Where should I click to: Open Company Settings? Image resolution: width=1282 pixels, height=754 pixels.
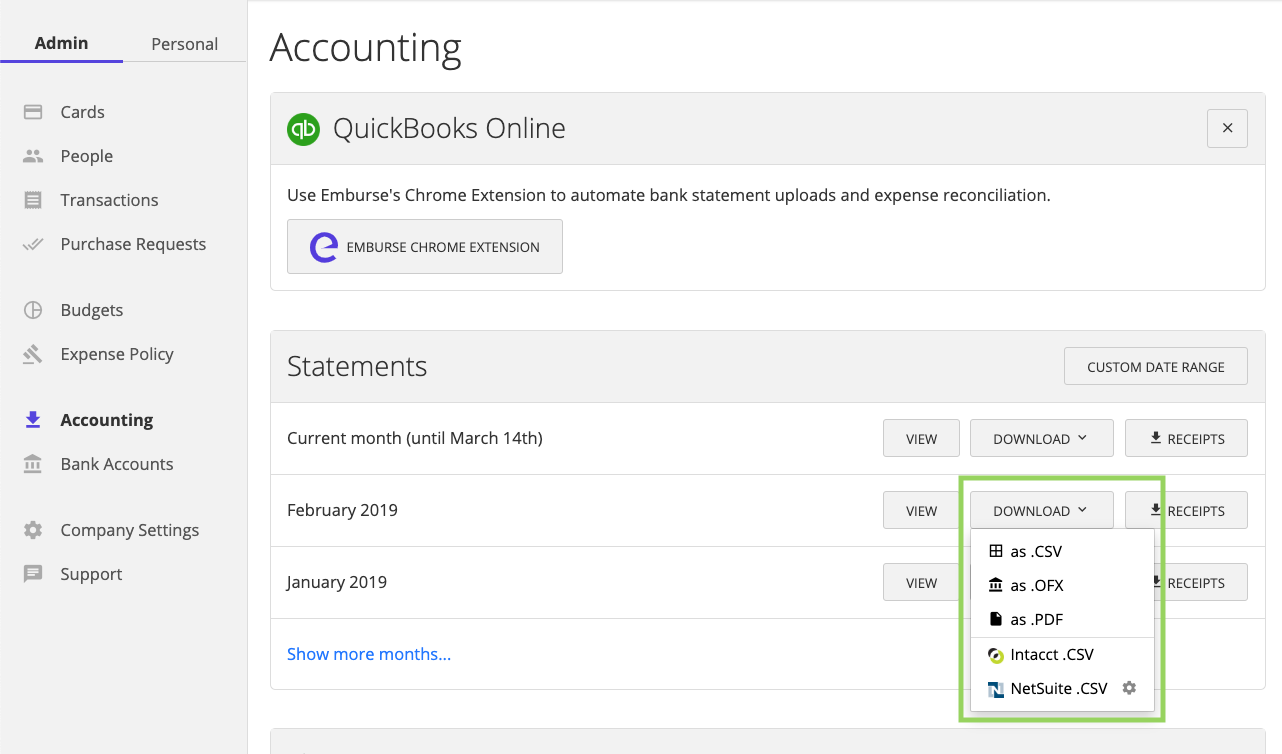point(130,530)
